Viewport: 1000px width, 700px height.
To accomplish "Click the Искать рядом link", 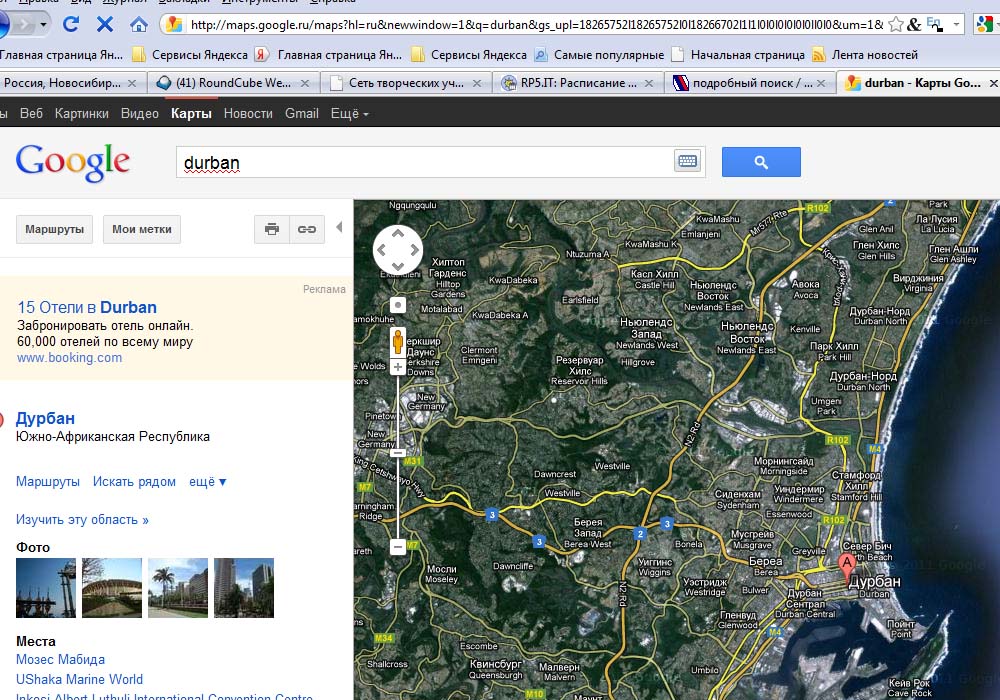I will [134, 481].
